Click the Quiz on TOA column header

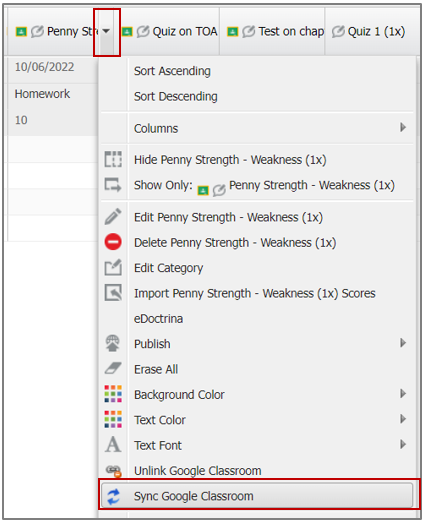(169, 31)
